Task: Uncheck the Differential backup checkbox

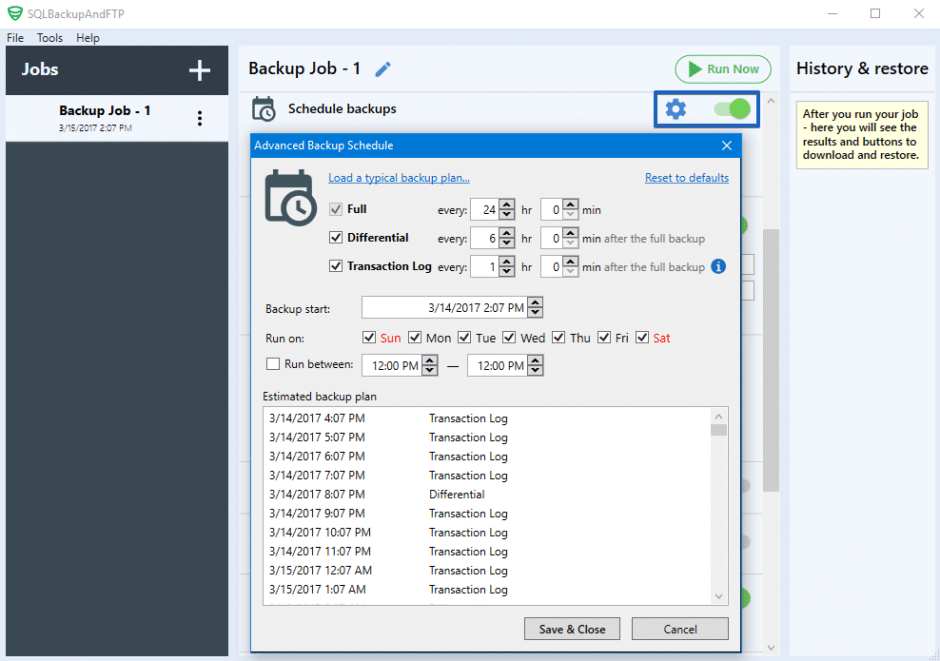Action: tap(336, 237)
